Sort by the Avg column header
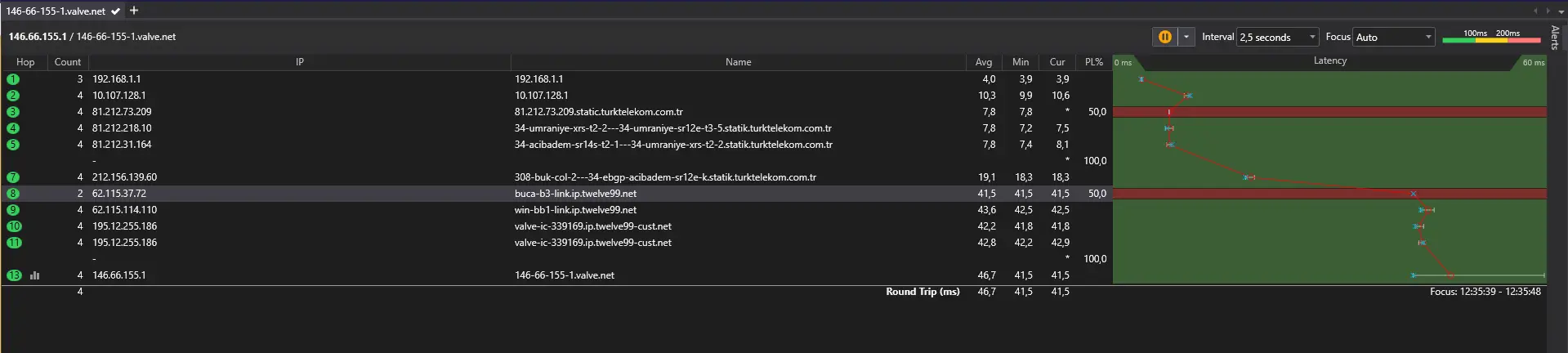Image resolution: width=1568 pixels, height=353 pixels. tap(984, 62)
